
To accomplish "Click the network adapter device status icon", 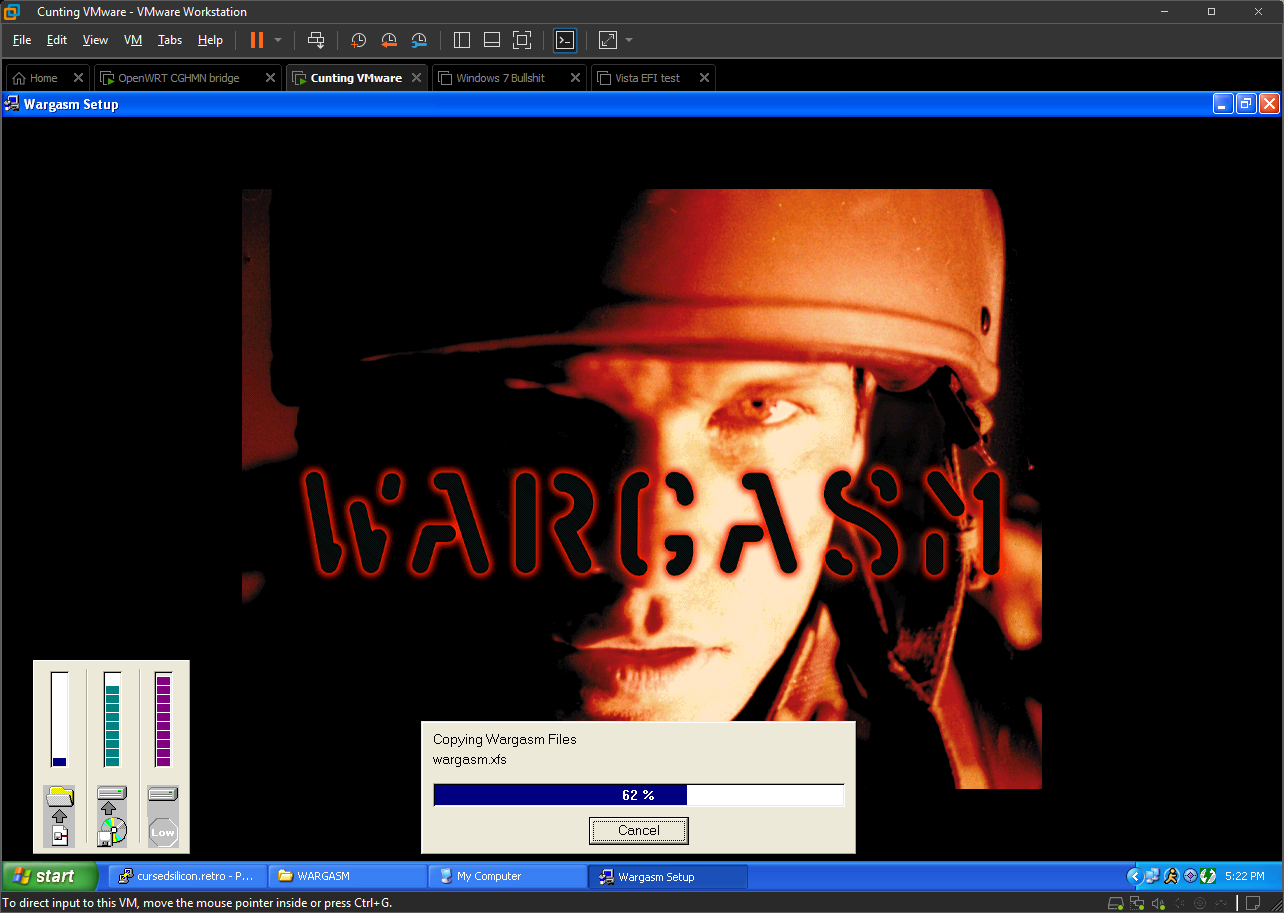I will (x=1137, y=903).
